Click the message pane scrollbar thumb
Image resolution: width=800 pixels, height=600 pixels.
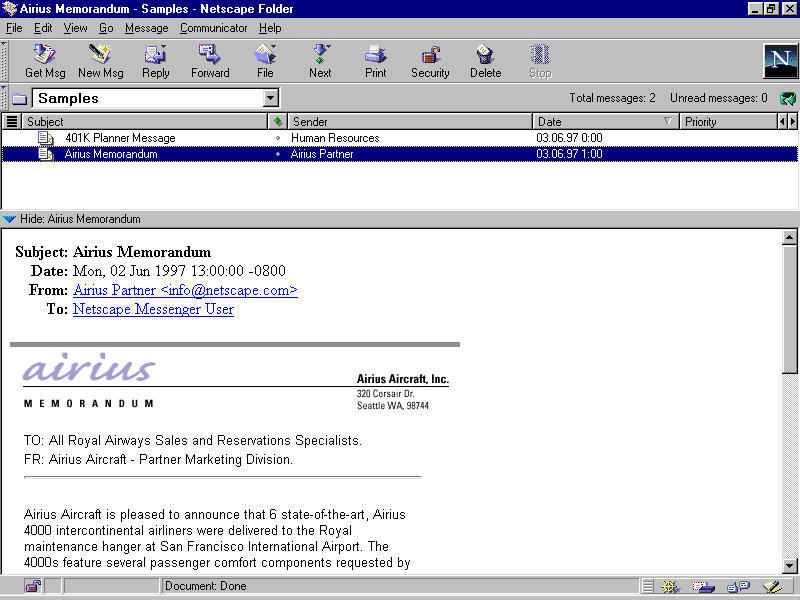point(789,309)
